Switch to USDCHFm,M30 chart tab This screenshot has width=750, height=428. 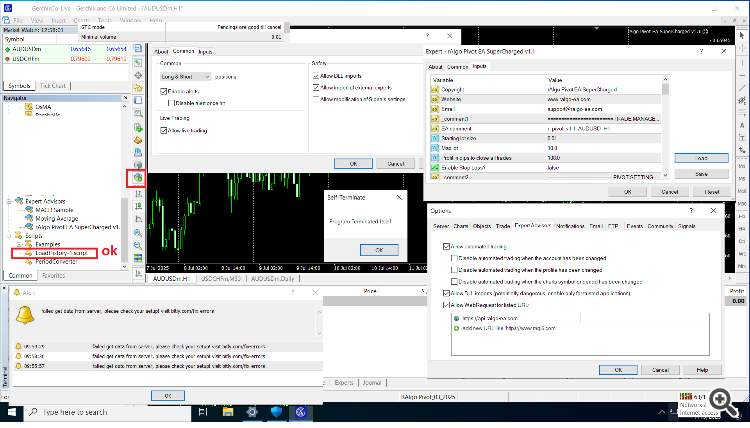tap(221, 279)
